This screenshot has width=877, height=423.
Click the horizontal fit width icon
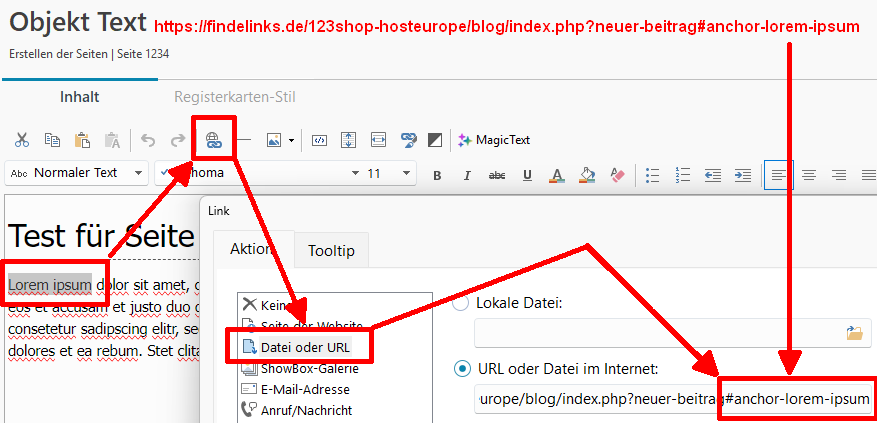(379, 140)
